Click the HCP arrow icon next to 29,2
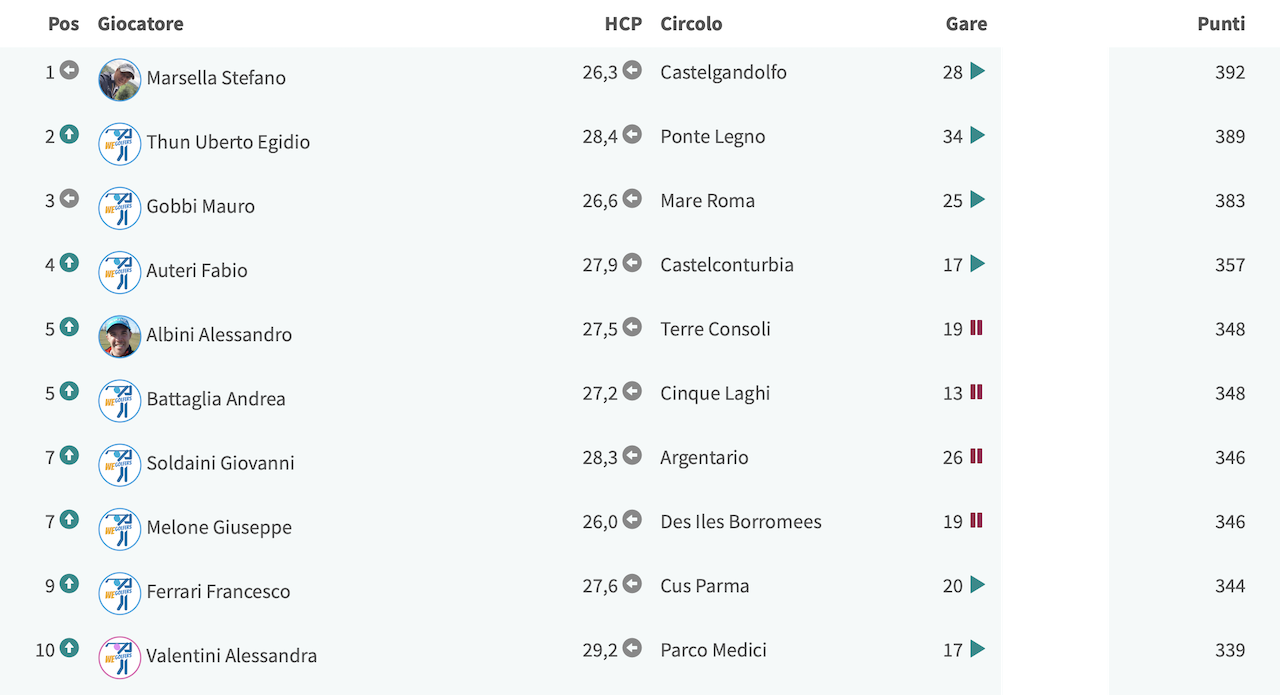Image resolution: width=1280 pixels, height=695 pixels. click(632, 648)
